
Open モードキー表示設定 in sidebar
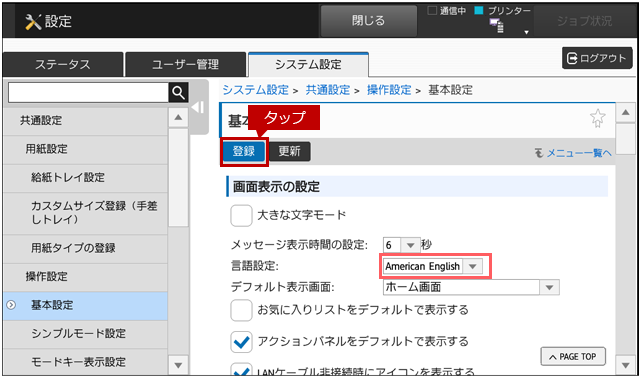(x=85, y=362)
